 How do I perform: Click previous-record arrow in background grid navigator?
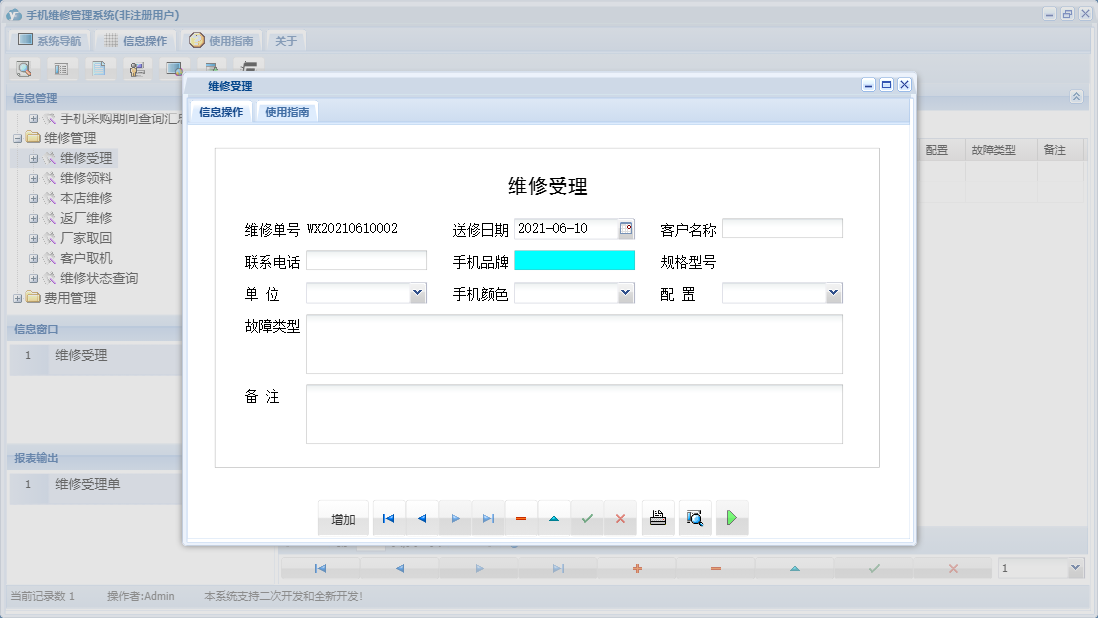pos(400,568)
